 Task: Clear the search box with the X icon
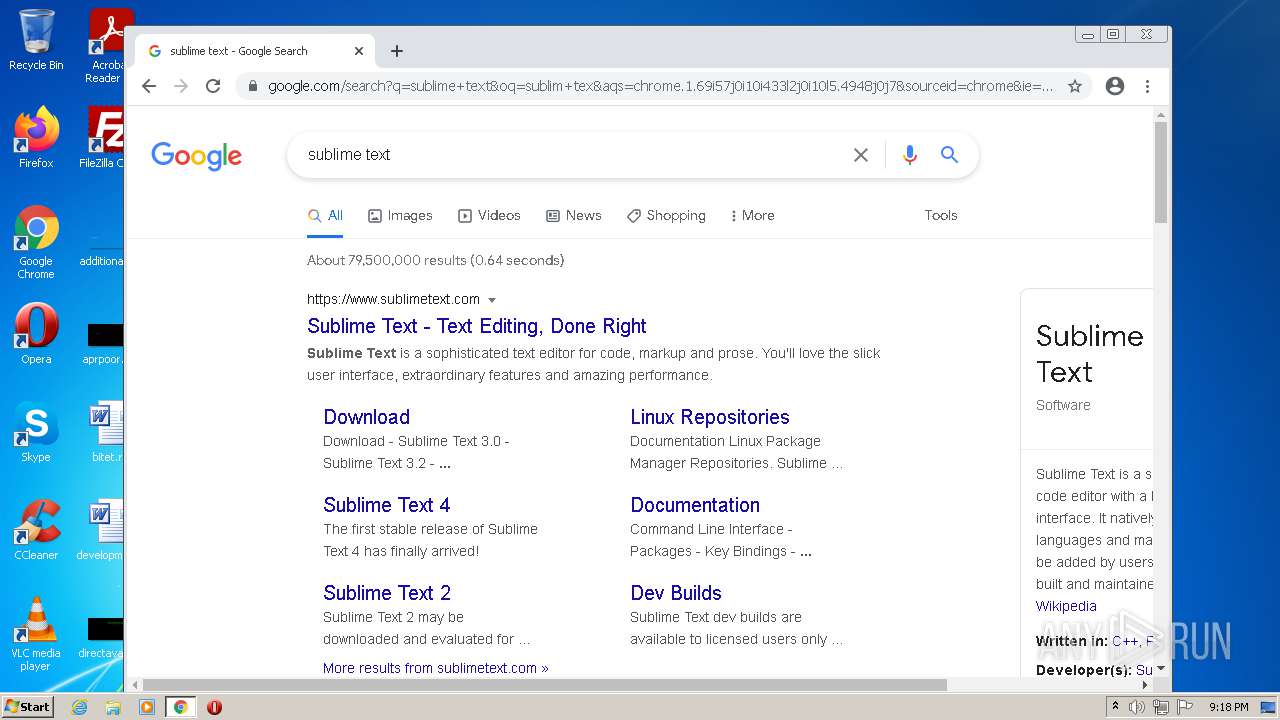[861, 155]
